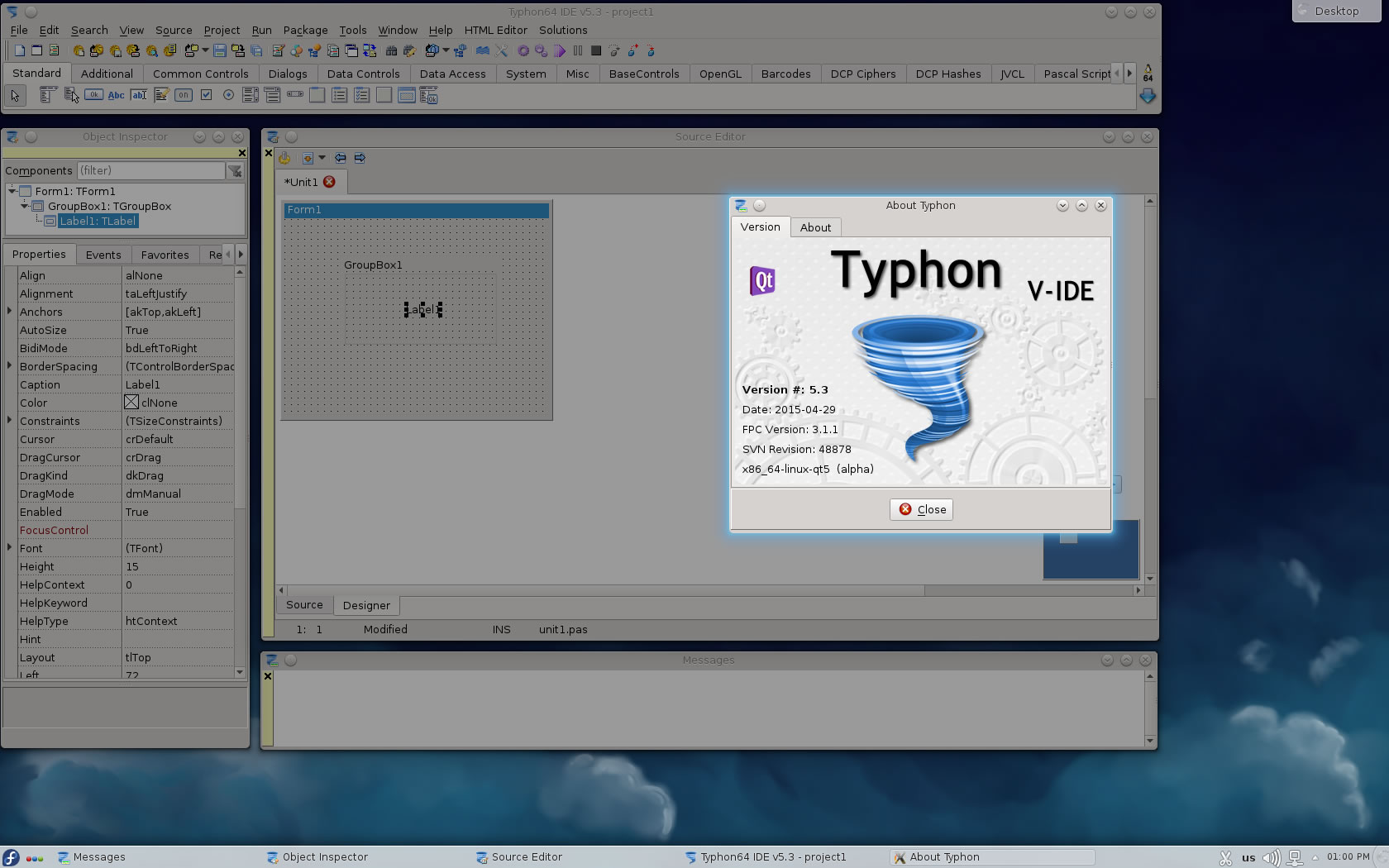The width and height of the screenshot is (1389, 868).
Task: Pick the TCheckGroup component icon
Action: pyautogui.click(x=362, y=95)
